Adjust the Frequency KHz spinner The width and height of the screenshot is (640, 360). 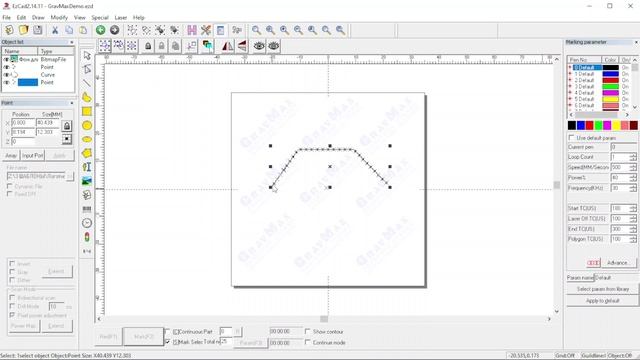633,188
